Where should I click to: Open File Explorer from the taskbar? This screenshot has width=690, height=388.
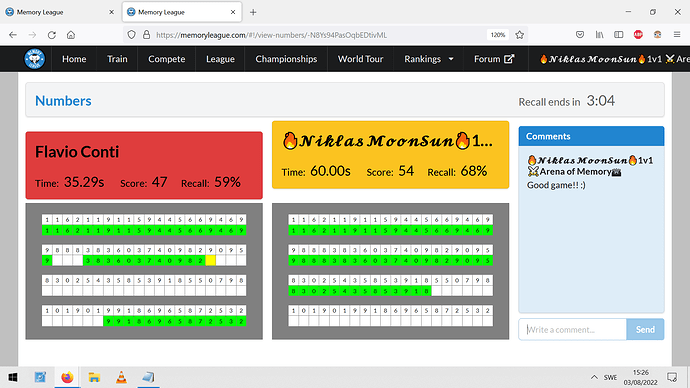point(94,377)
